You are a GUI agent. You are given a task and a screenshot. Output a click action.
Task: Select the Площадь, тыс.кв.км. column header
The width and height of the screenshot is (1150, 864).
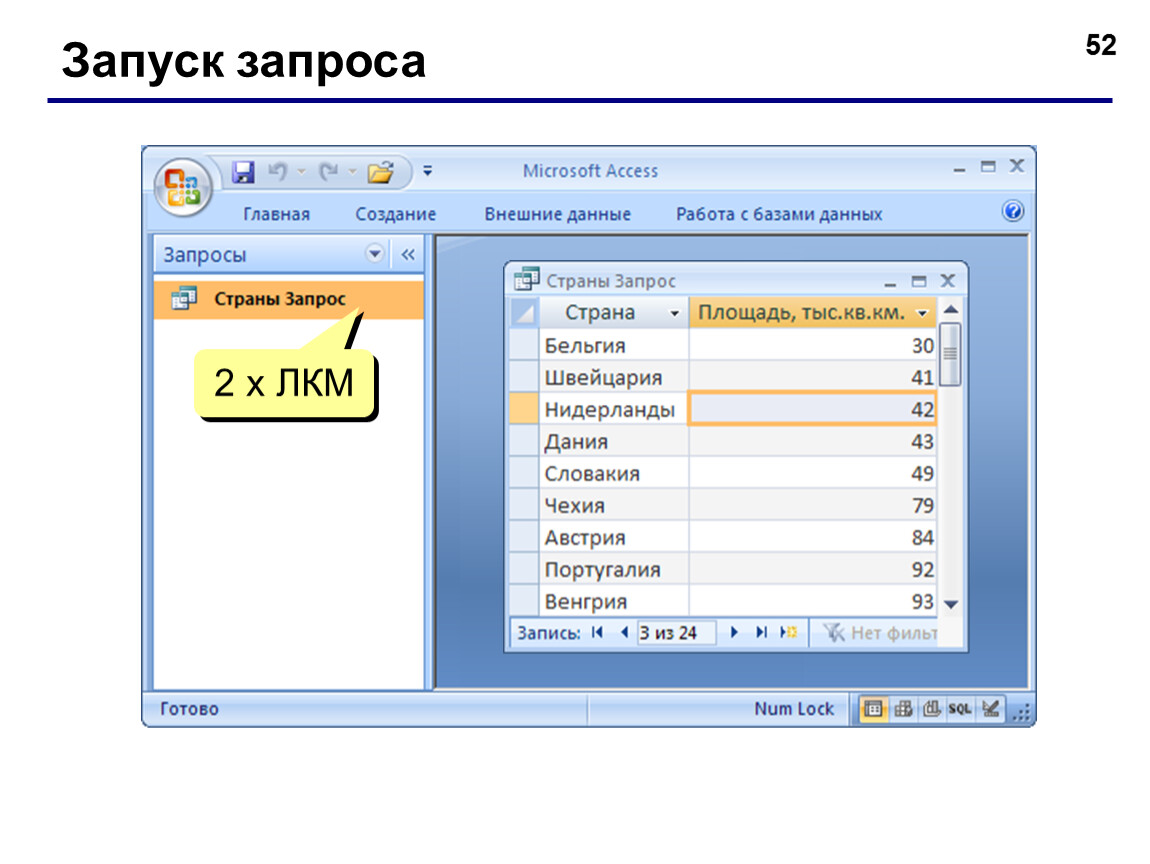[x=812, y=312]
